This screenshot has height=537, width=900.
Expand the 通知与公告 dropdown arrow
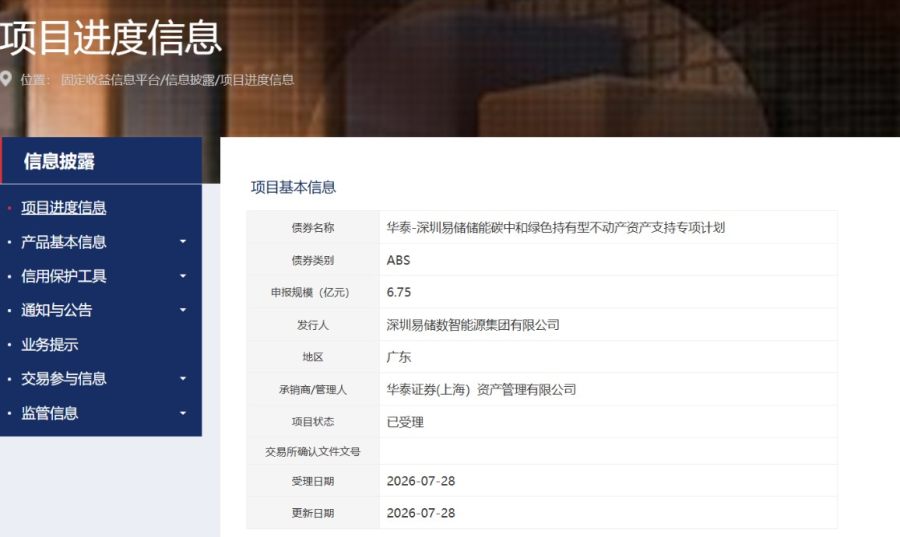click(x=183, y=310)
